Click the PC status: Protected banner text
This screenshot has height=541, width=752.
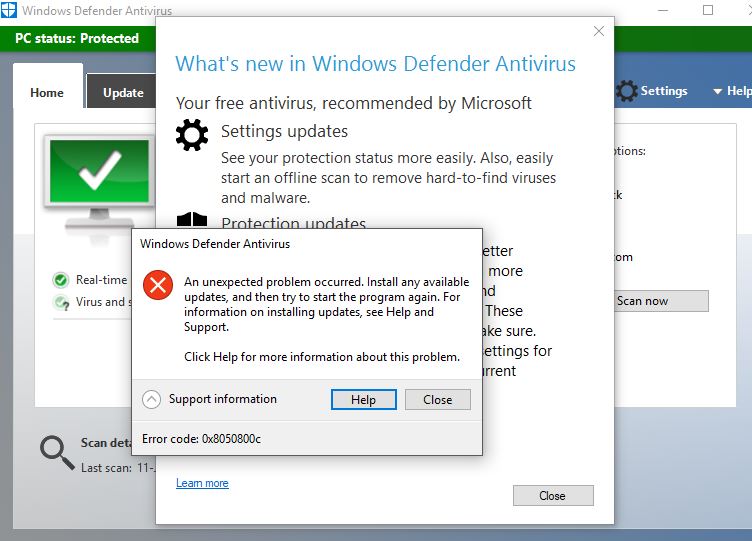coord(77,38)
